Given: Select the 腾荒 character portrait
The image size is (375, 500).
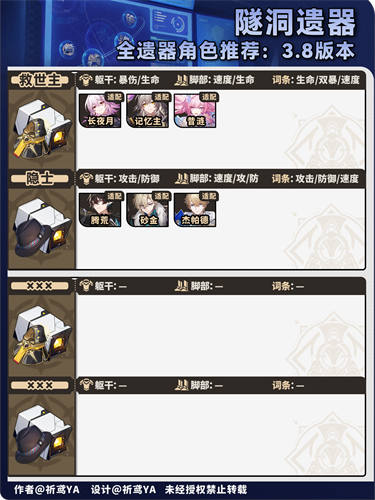Looking at the screenshot, I should click(x=100, y=210).
